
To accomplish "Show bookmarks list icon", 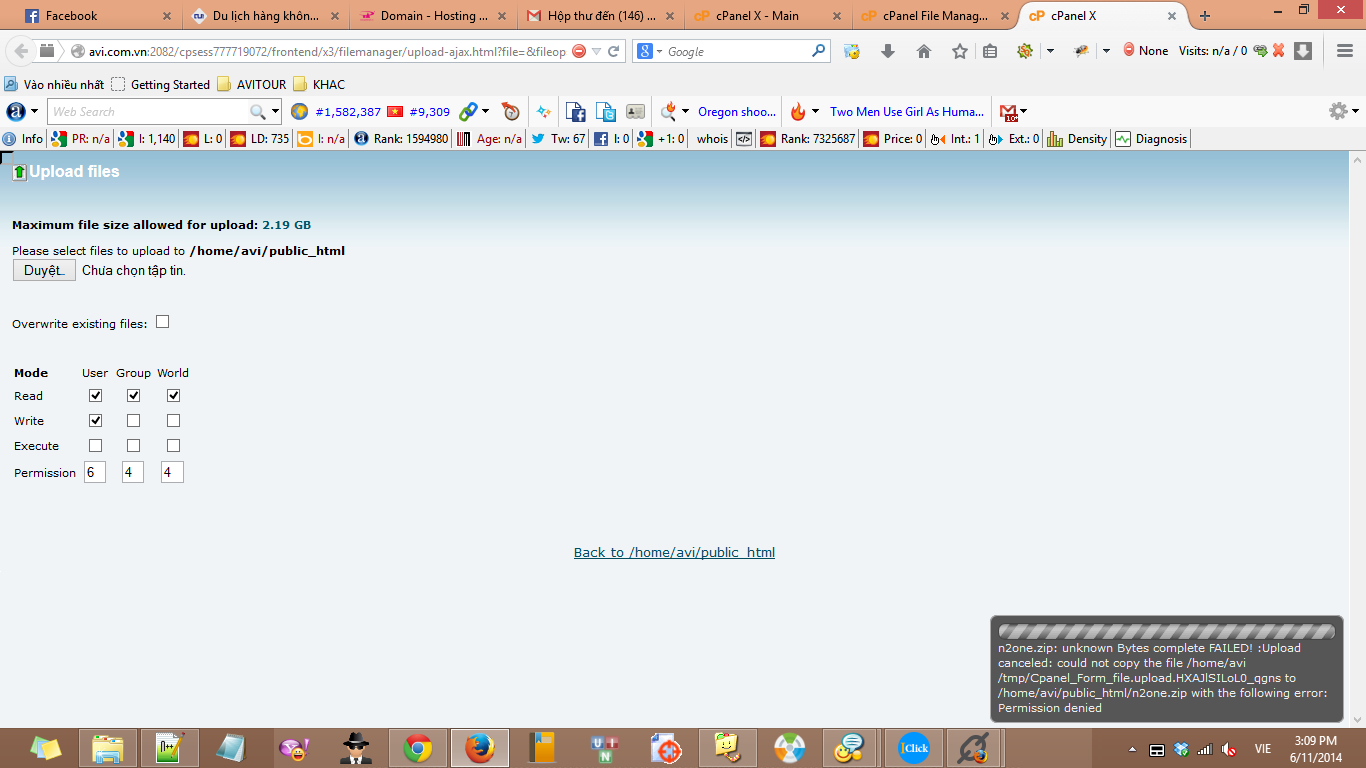I will (990, 51).
